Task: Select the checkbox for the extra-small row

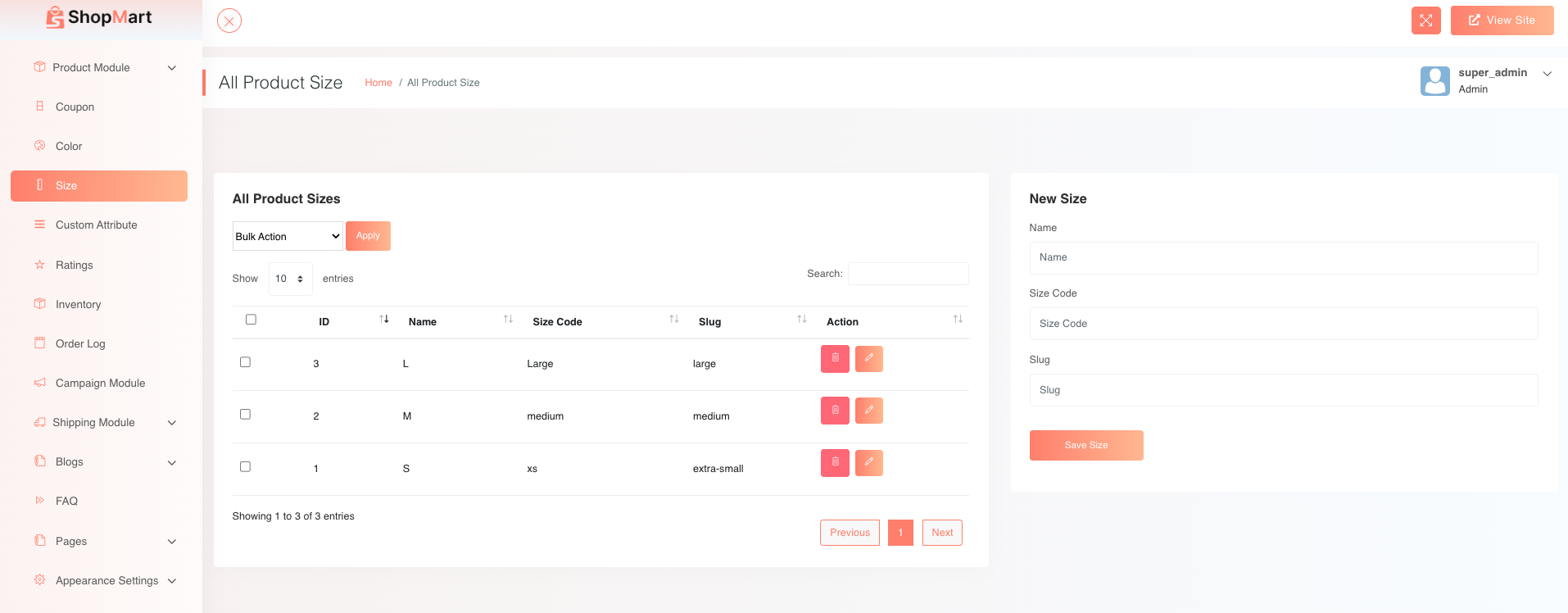Action: pos(245,467)
